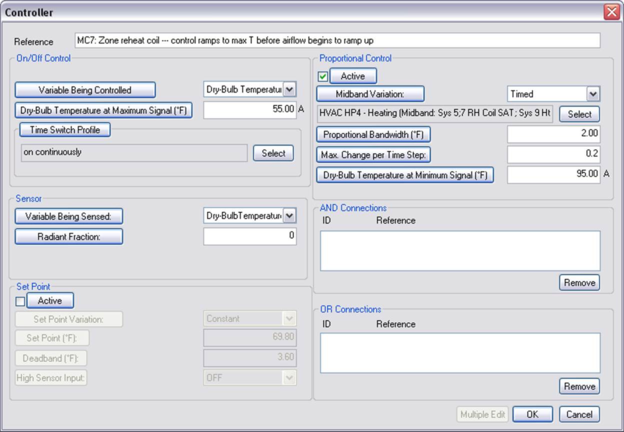Click the Radiant Fraction button
Screen dimensions: 624x432
(69, 237)
